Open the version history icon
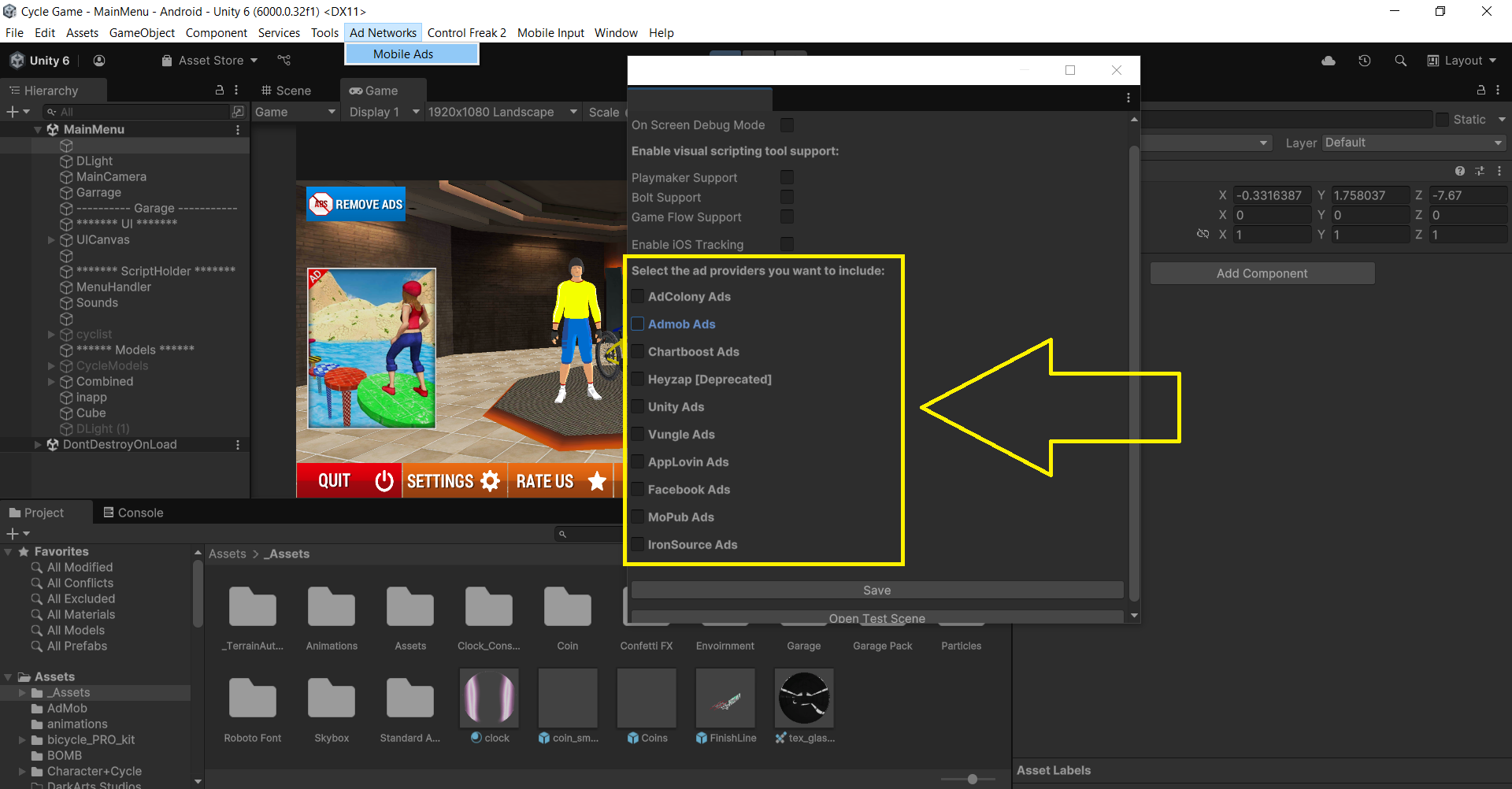Viewport: 1512px width, 789px height. pyautogui.click(x=1365, y=61)
